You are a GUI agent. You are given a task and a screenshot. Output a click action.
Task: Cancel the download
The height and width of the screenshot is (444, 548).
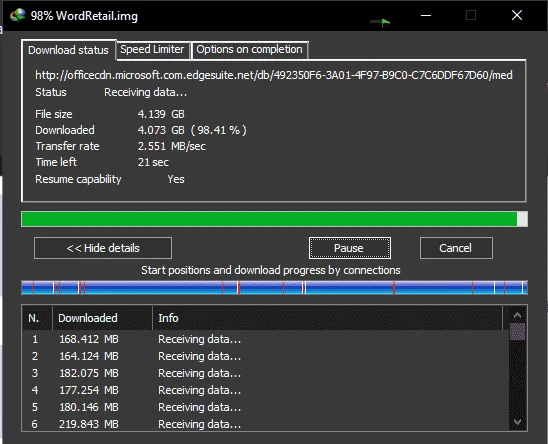[x=456, y=248]
